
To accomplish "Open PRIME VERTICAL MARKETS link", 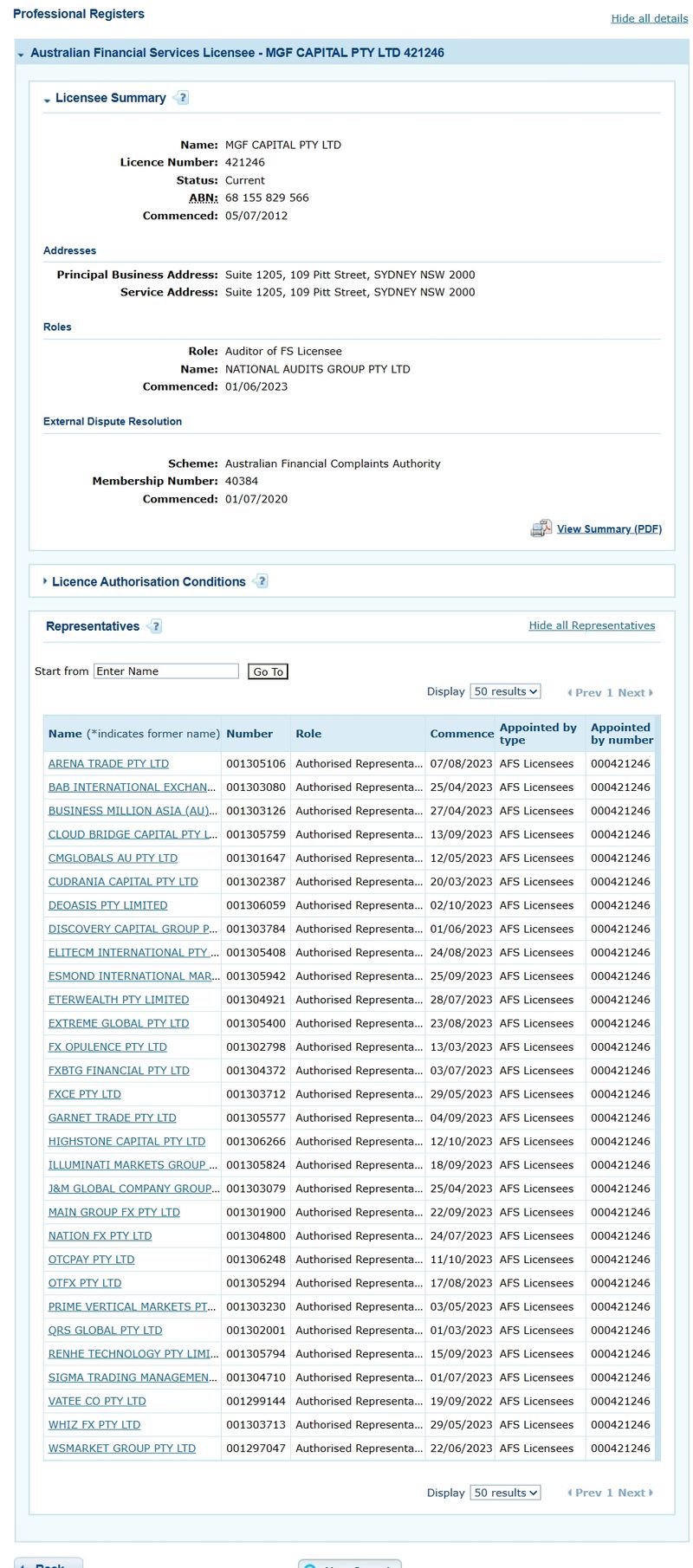I will point(132,1306).
